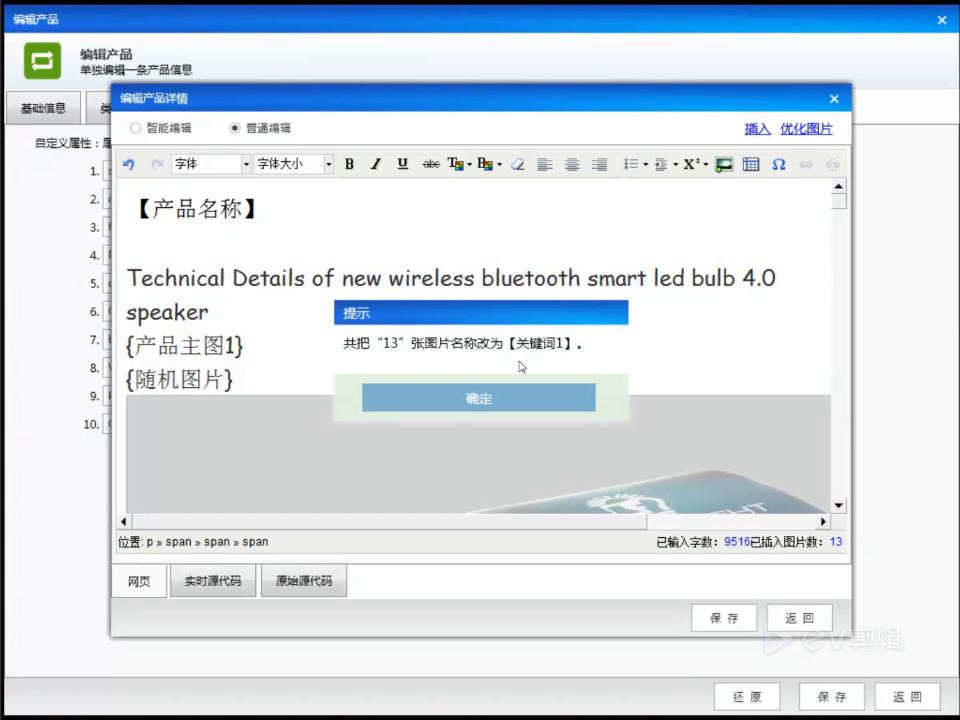Click 确定 in the 提示 dialog
The image size is (960, 720).
pos(479,398)
